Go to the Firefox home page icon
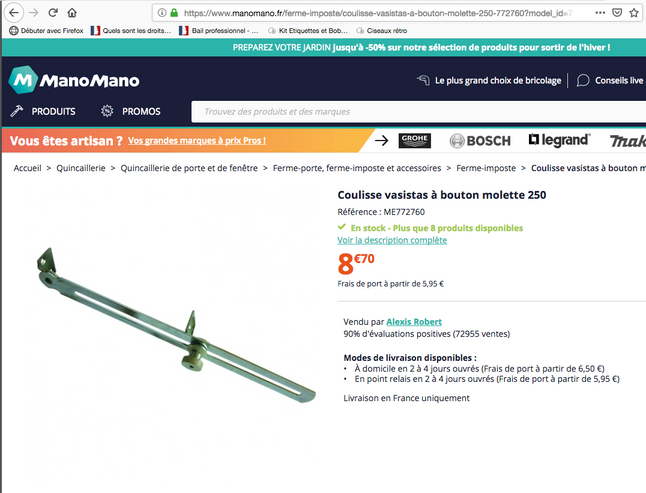The height and width of the screenshot is (493, 646). point(72,13)
